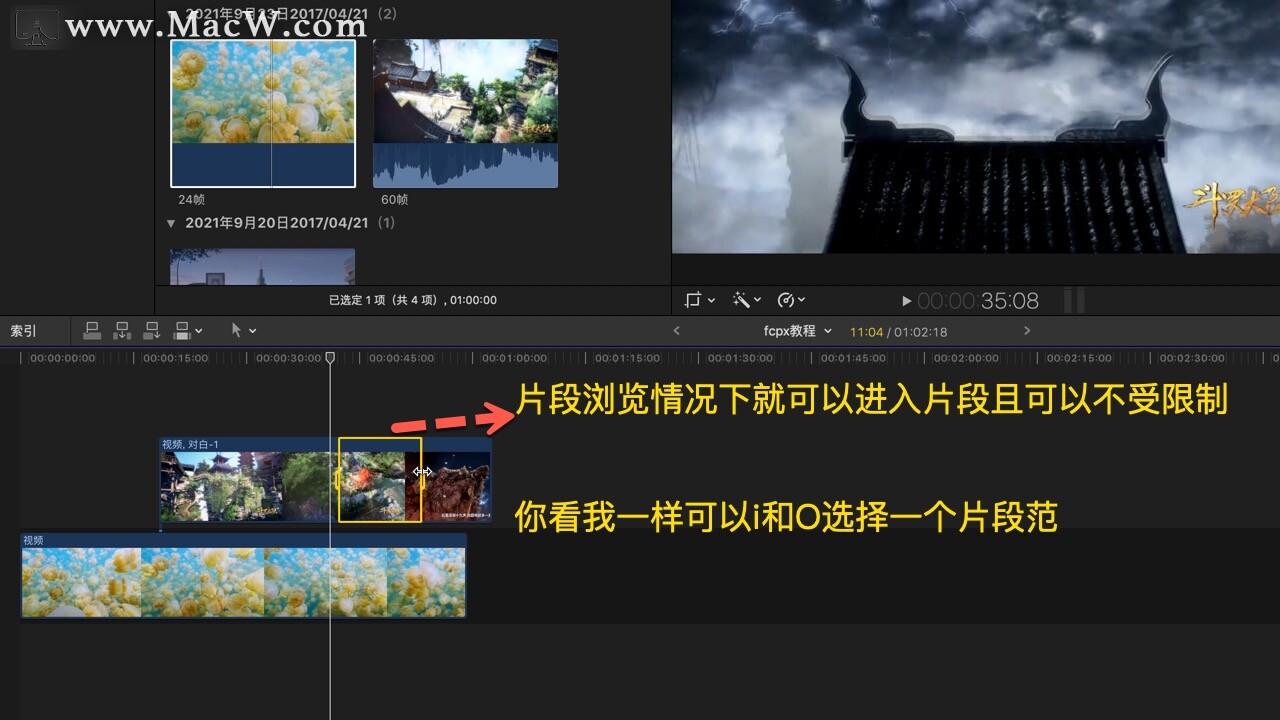Screen dimensions: 1280x720
Task: Click the playhead marker on the timeline ruler
Action: (x=330, y=357)
